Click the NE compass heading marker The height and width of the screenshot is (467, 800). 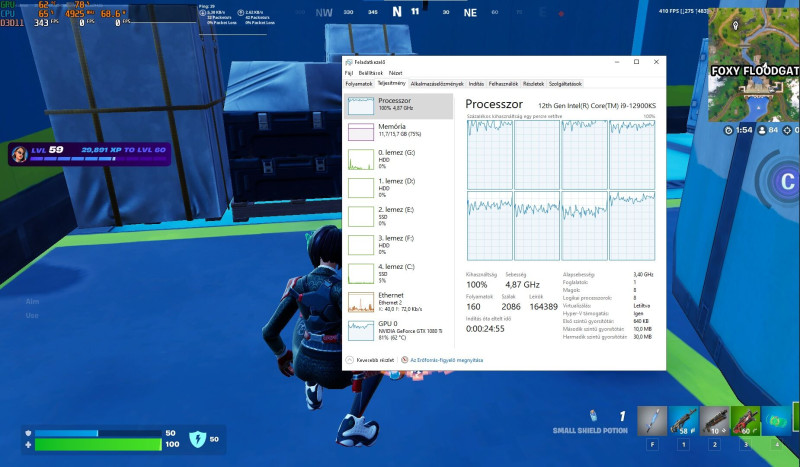[x=470, y=13]
